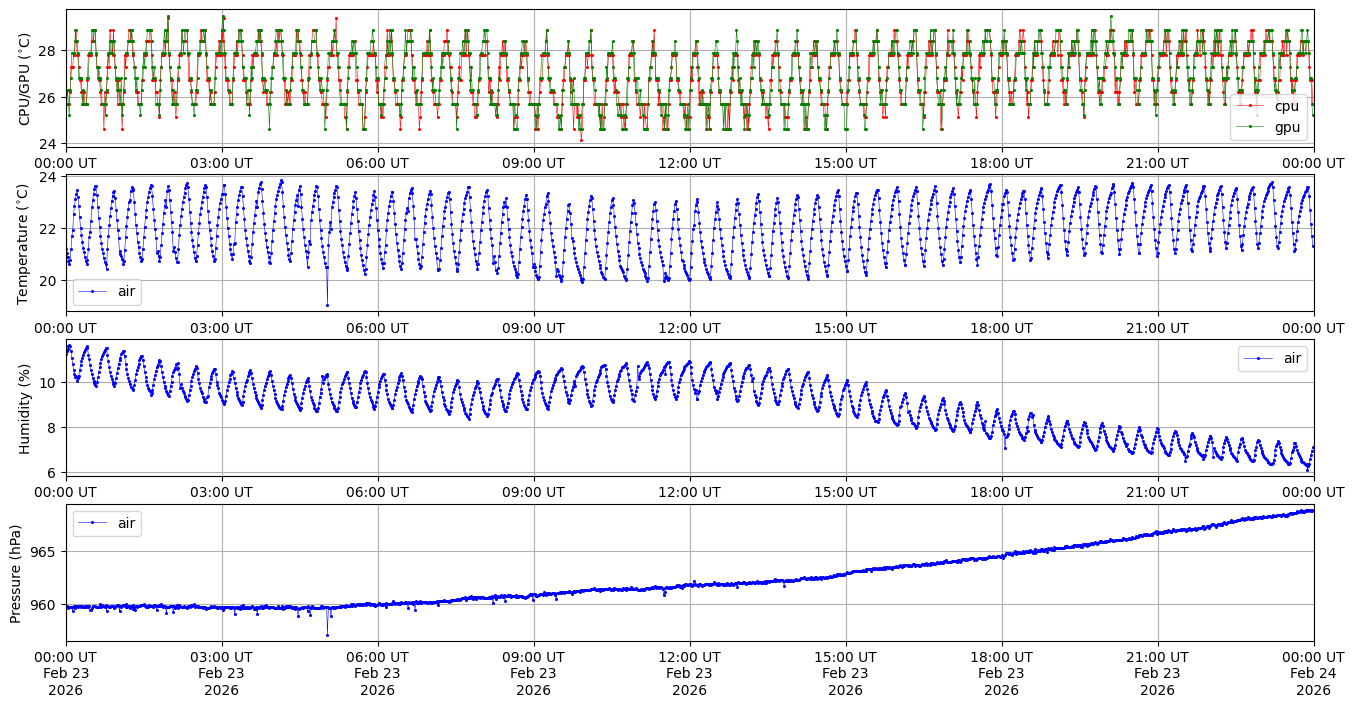
Task: Click 03:00 UT tick below Humidity plot
Action: coord(222,492)
